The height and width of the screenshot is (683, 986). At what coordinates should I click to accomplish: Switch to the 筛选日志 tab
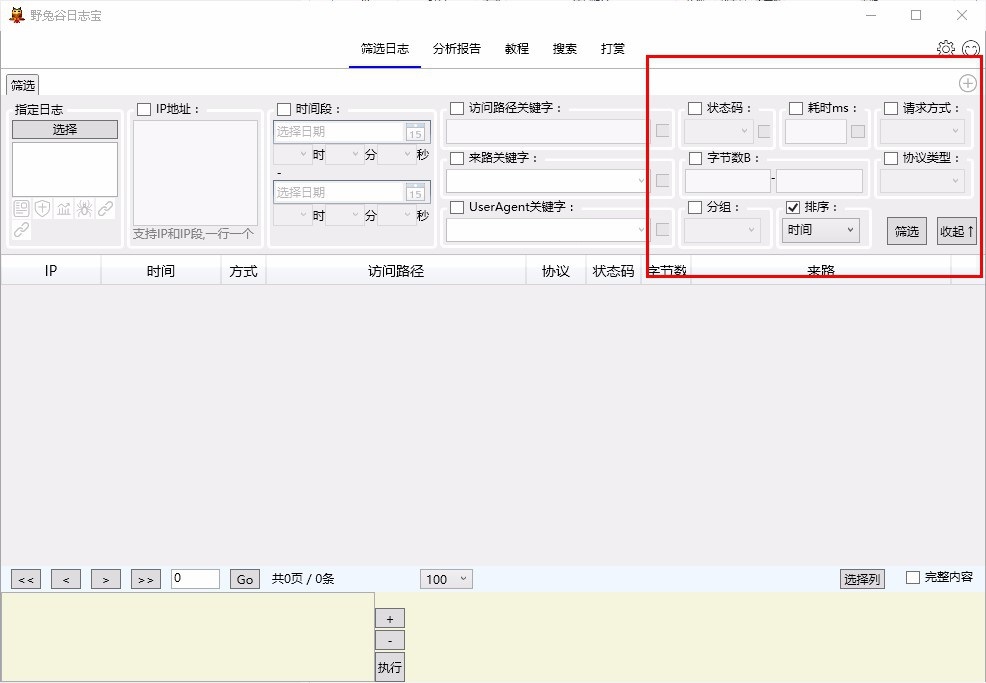click(385, 48)
